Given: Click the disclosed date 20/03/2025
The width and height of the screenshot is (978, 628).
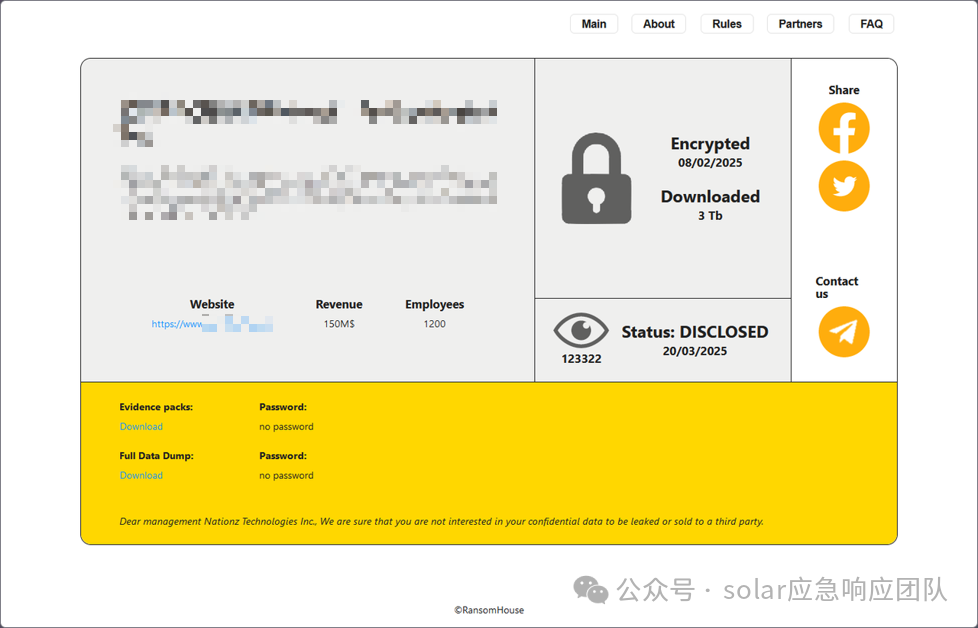Looking at the screenshot, I should click(695, 351).
